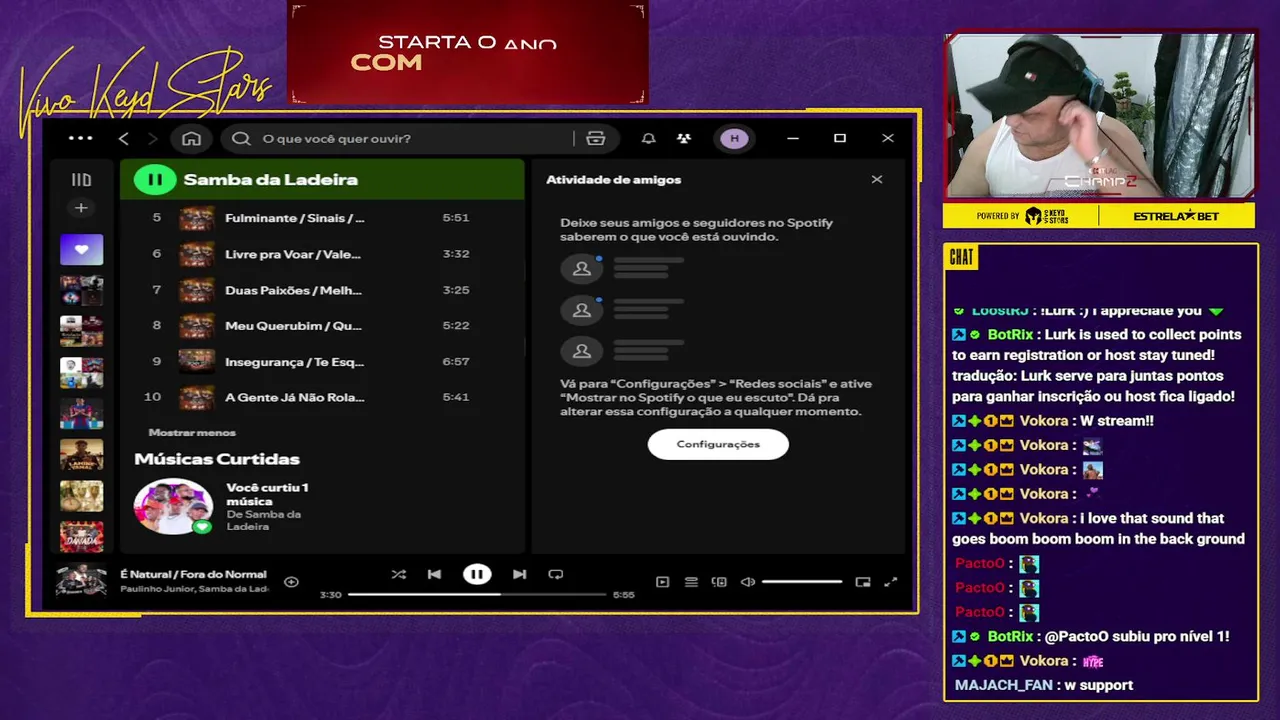Viewport: 1280px width, 720px height.
Task: Skip to previous track
Action: pyautogui.click(x=434, y=574)
